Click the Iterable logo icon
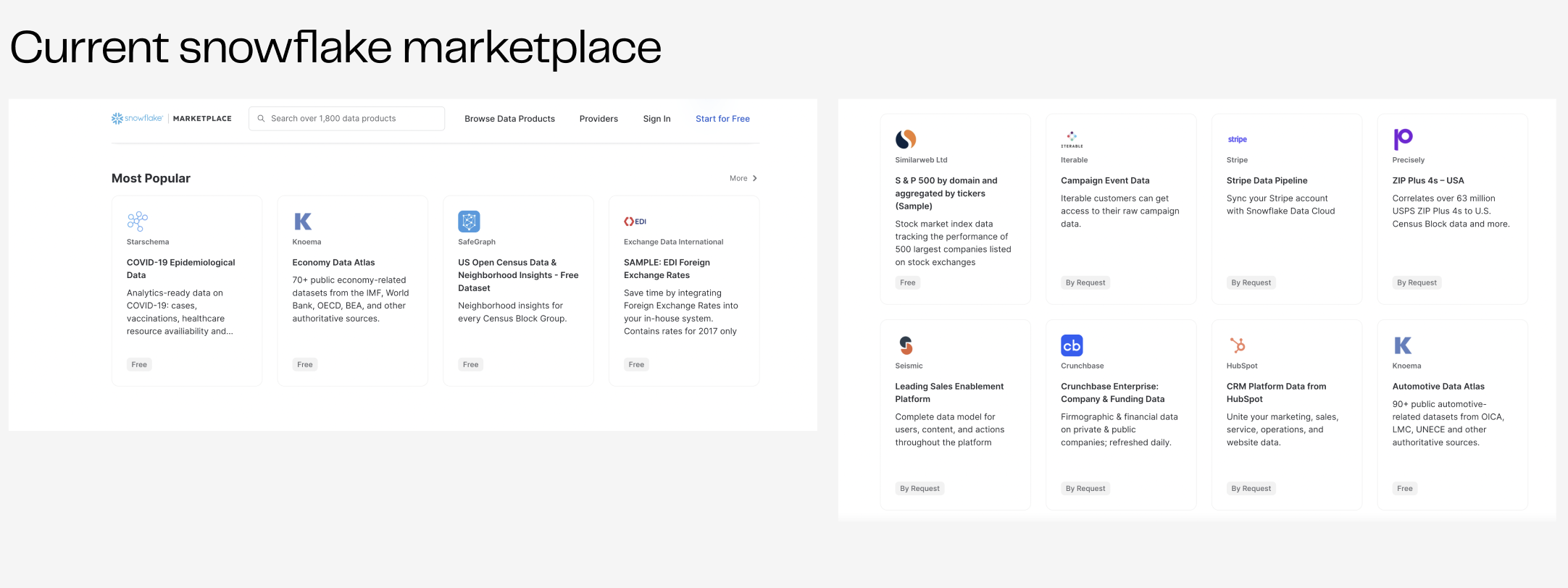 pyautogui.click(x=1072, y=138)
